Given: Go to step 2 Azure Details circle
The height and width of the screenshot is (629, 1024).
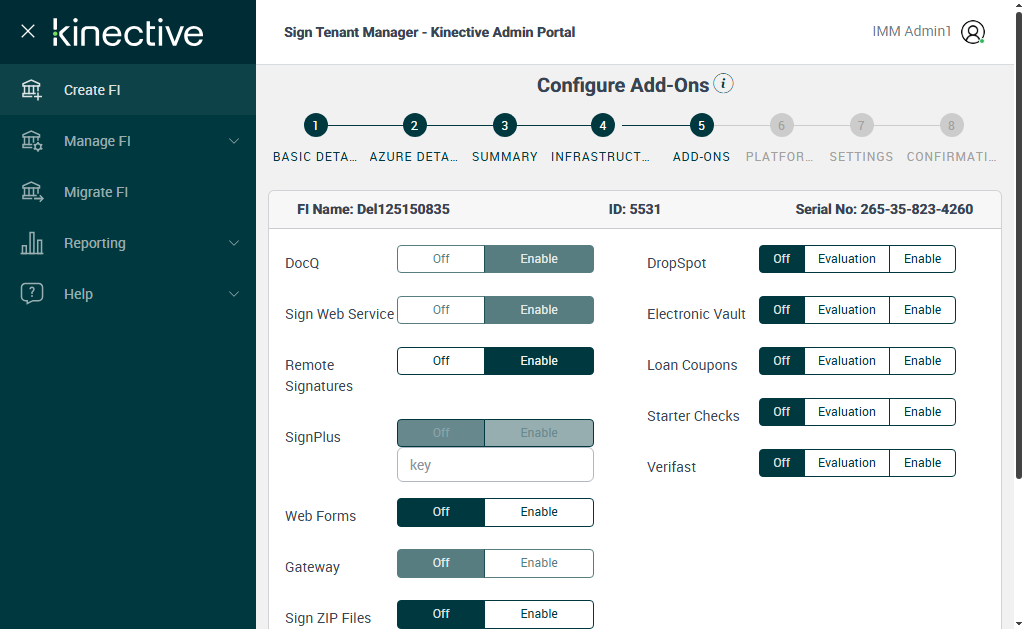Looking at the screenshot, I should [414, 125].
